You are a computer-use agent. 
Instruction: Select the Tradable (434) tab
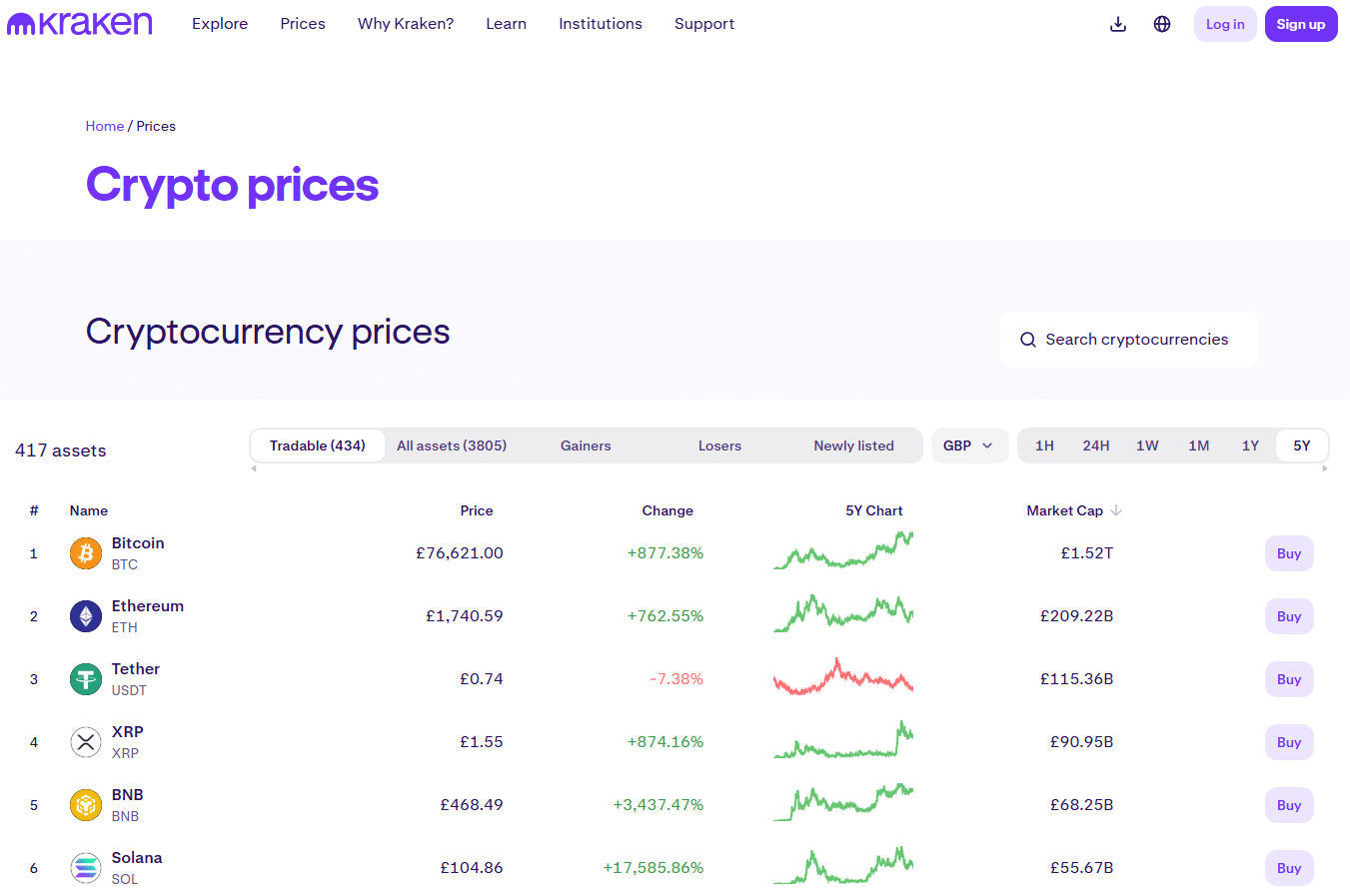(318, 446)
